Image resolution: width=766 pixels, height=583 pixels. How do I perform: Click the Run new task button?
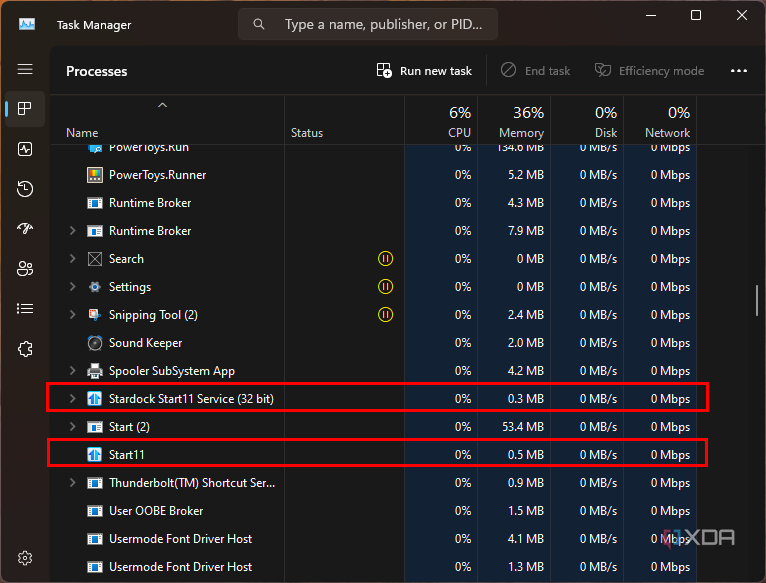click(x=424, y=71)
